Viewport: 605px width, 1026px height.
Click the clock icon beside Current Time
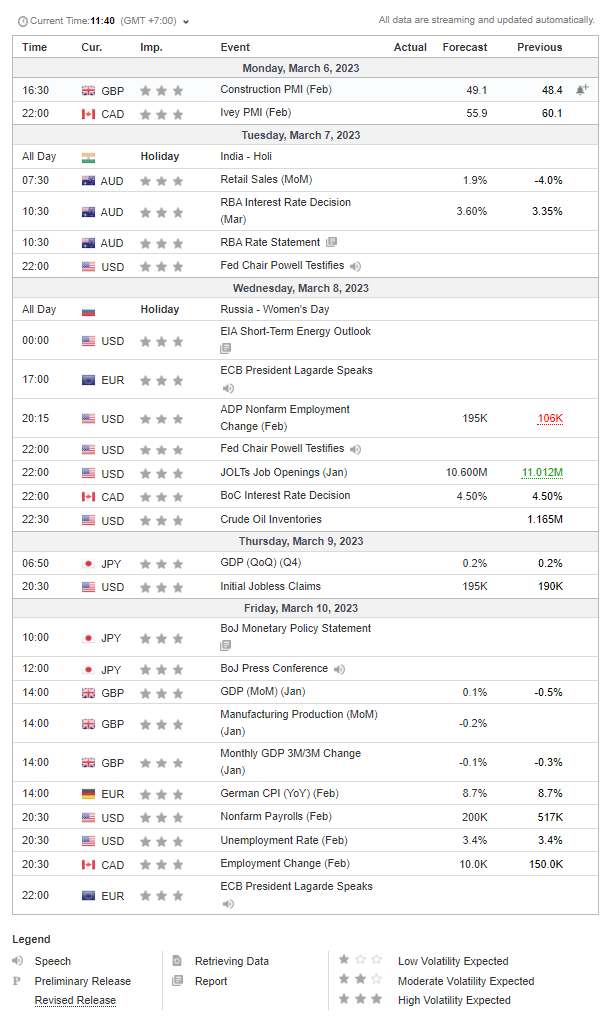23,22
